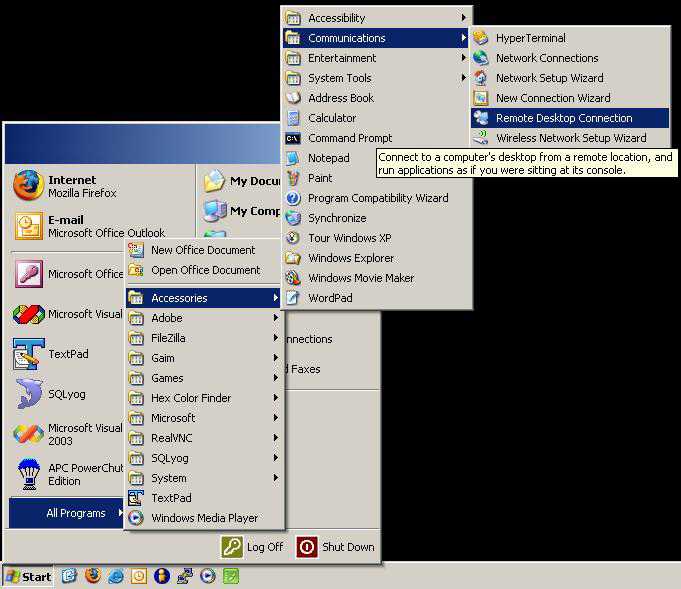The width and height of the screenshot is (681, 589).
Task: Start the Network Setup Wizard
Action: point(570,78)
